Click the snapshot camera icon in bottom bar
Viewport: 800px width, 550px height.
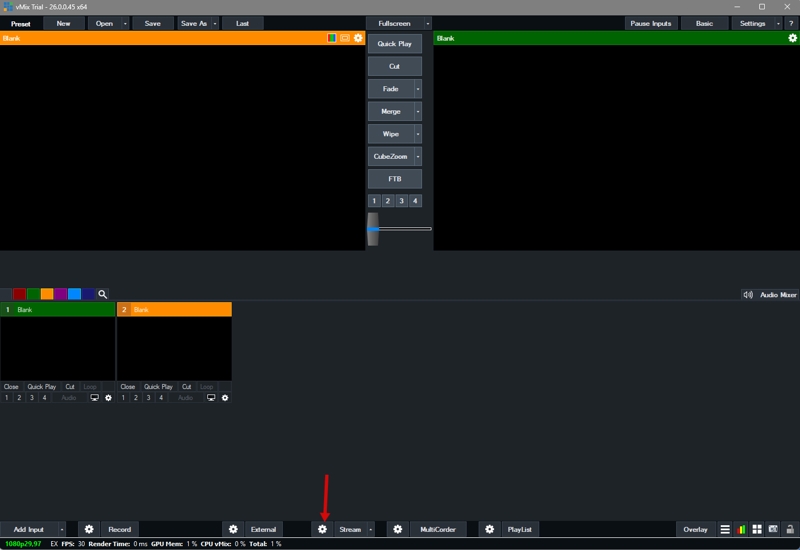(x=773, y=529)
